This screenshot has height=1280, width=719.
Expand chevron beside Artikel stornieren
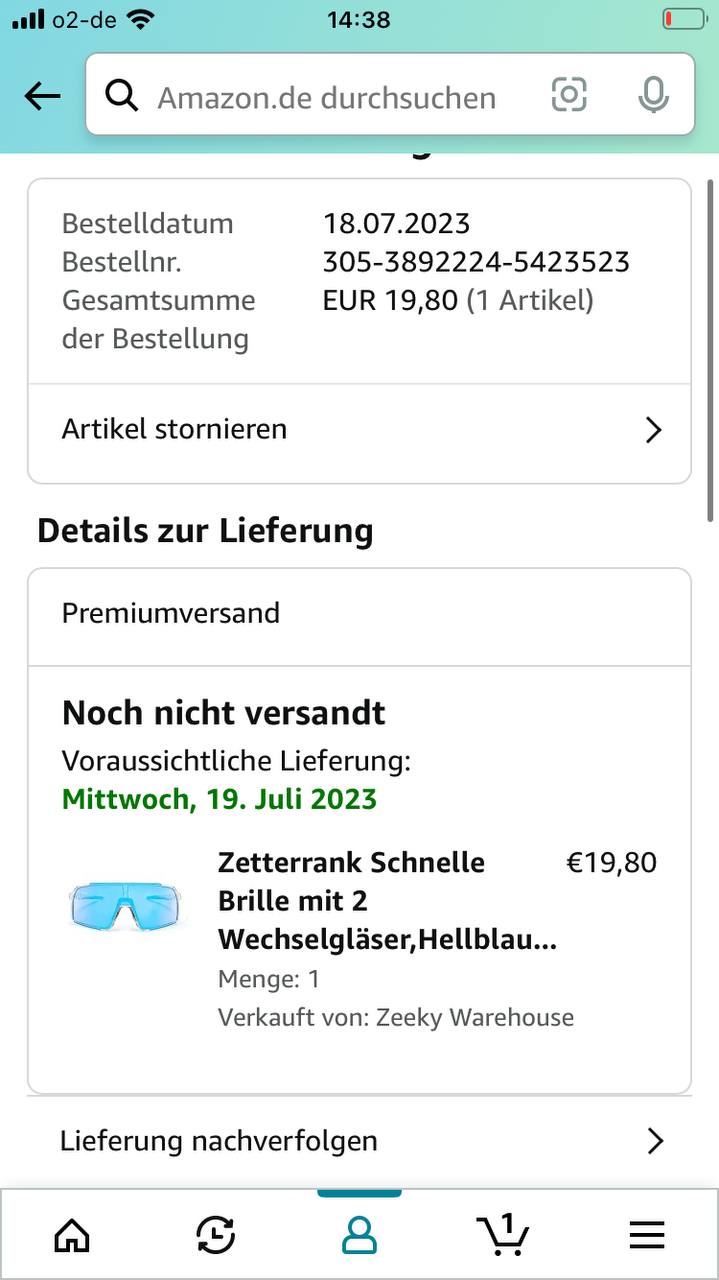[x=653, y=430]
